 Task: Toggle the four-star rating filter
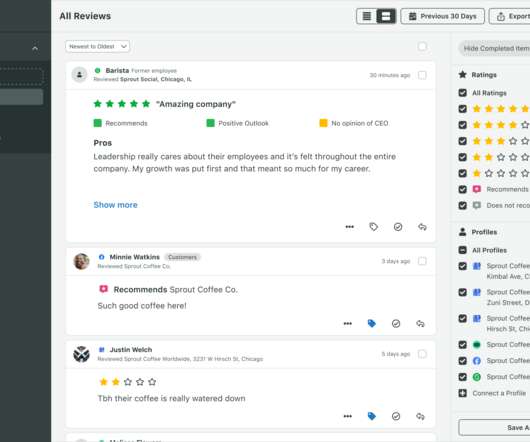462,125
